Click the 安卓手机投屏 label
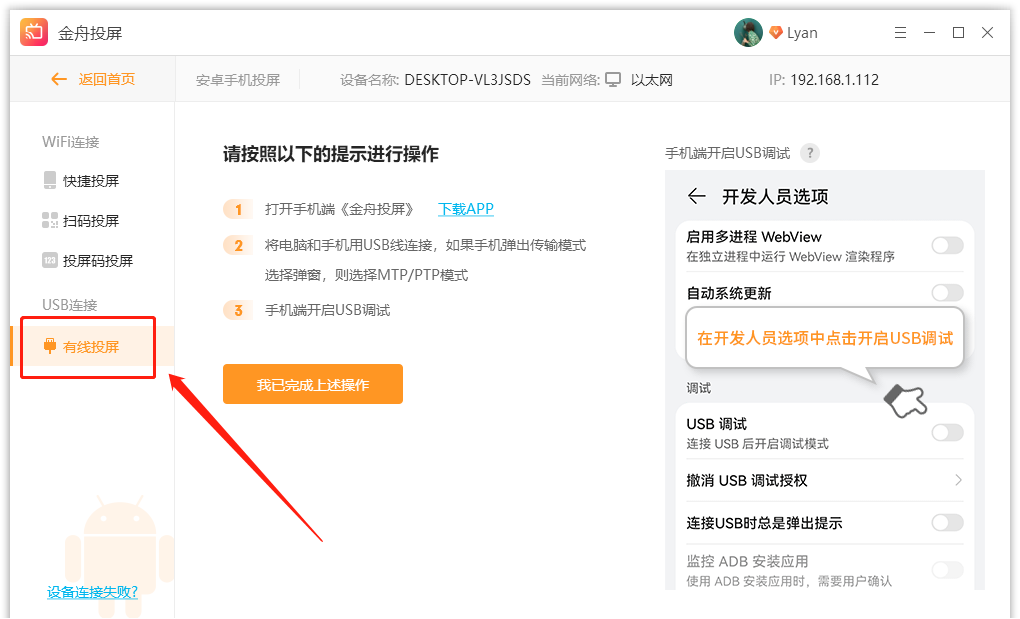 [x=238, y=80]
